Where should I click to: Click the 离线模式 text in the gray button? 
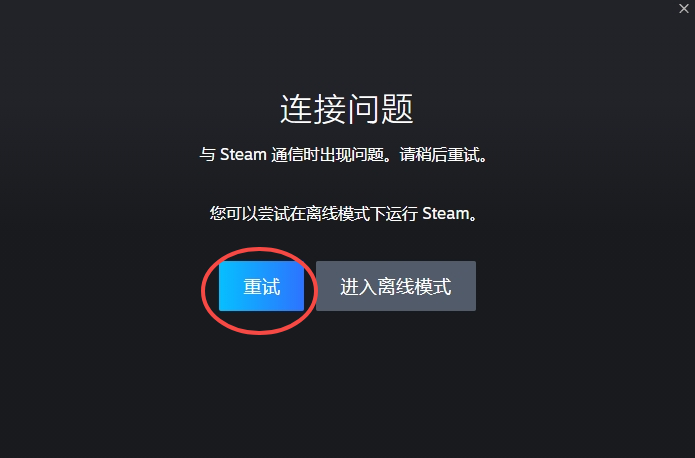point(414,286)
